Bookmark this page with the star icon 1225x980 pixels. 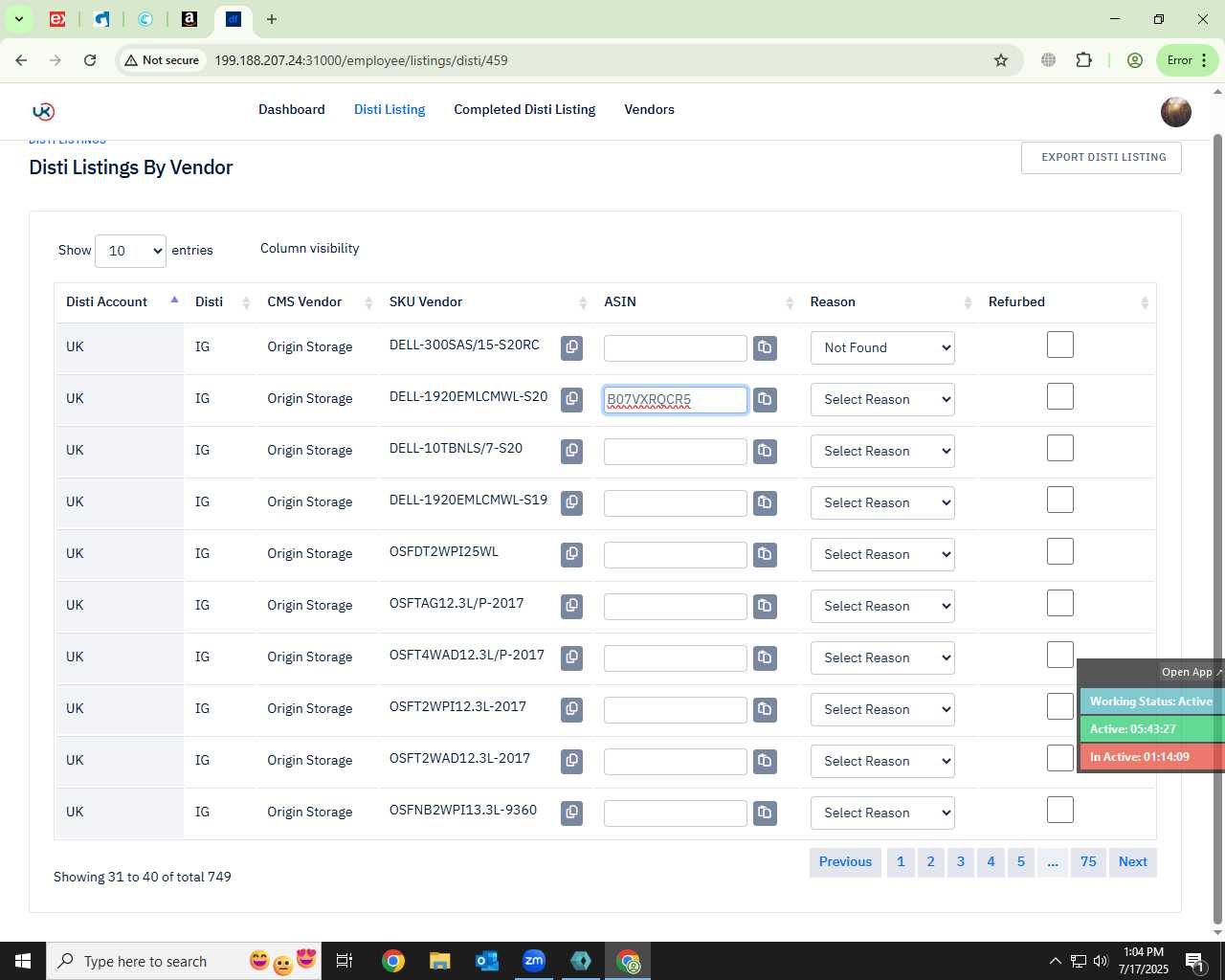[1001, 60]
